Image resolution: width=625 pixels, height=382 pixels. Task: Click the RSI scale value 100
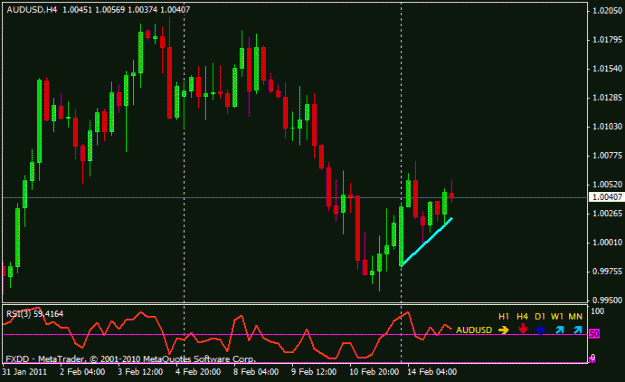click(597, 311)
